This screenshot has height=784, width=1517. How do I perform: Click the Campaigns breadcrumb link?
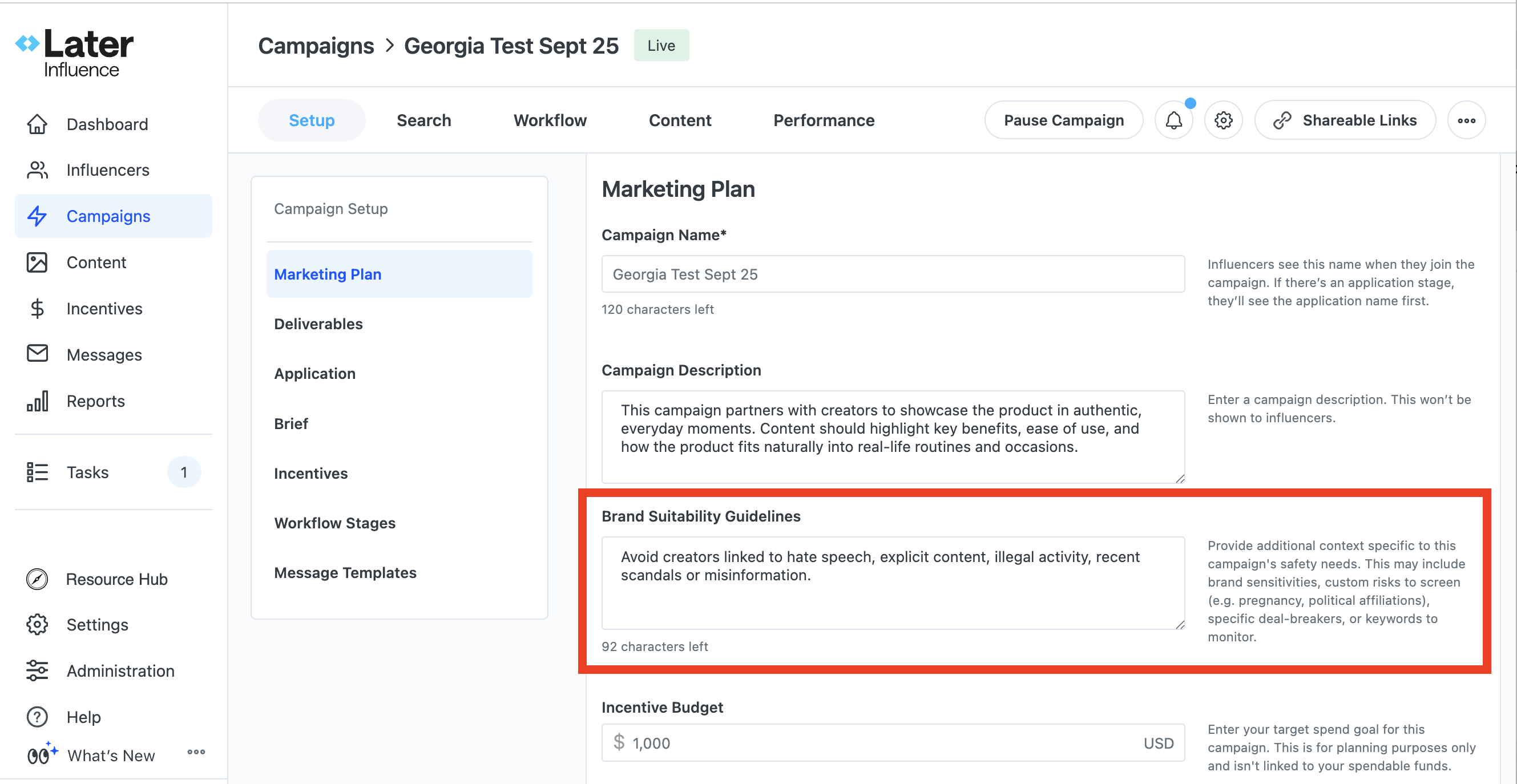(x=316, y=46)
